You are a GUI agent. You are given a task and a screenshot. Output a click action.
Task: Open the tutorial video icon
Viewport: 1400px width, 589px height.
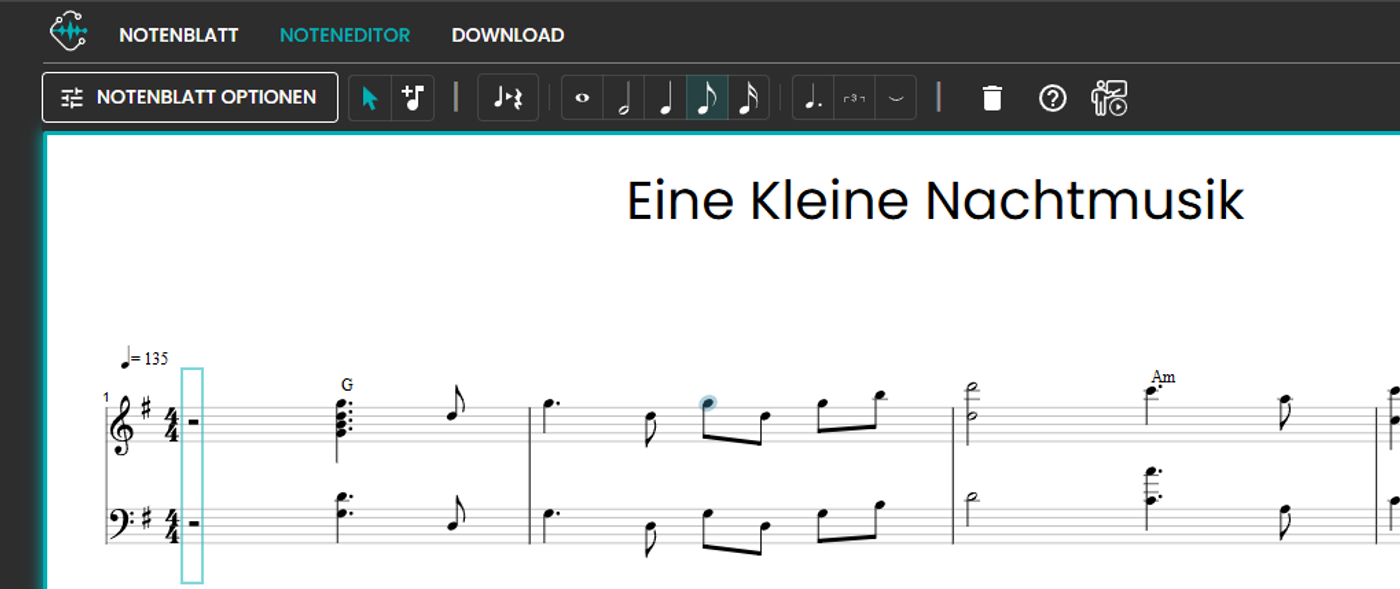click(1109, 98)
